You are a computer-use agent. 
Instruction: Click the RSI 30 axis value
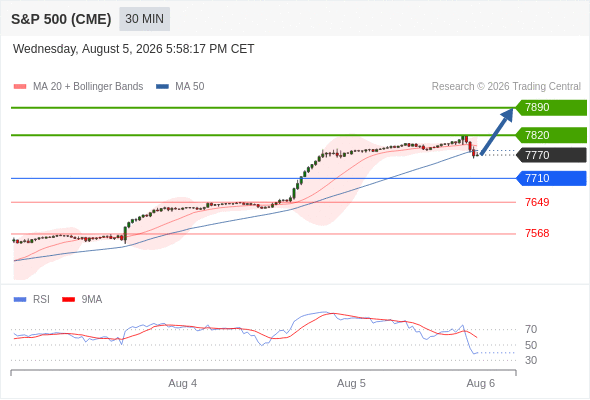(x=531, y=360)
